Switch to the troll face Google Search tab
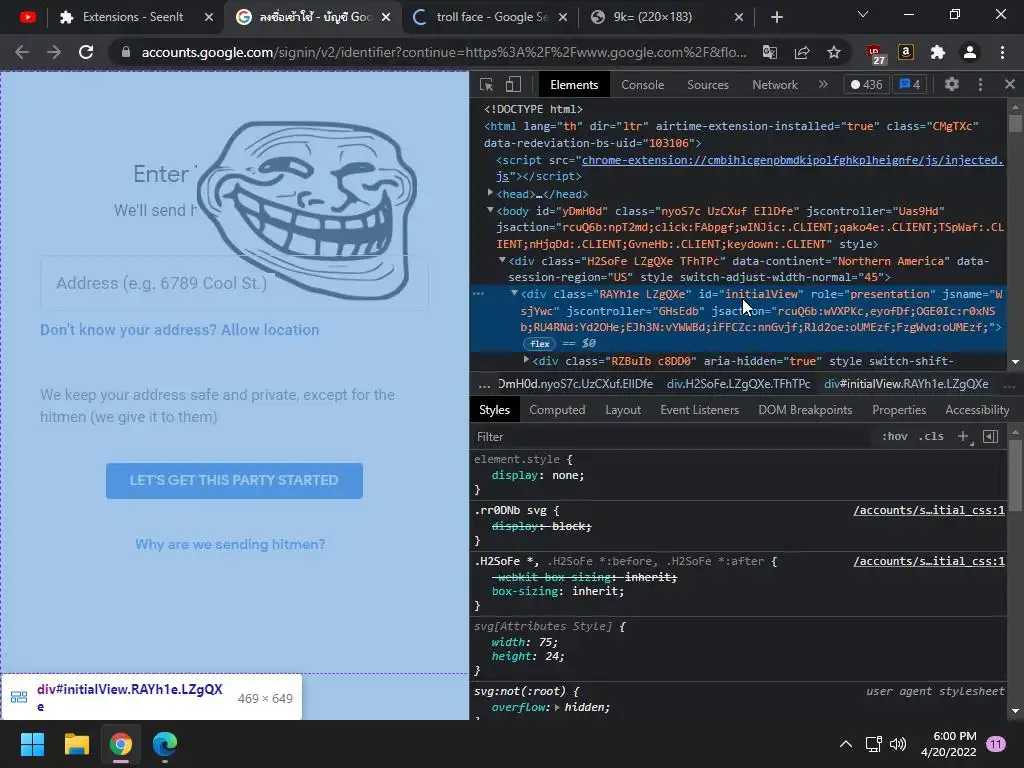Screen dimensions: 1024x768 pyautogui.click(x=491, y=17)
